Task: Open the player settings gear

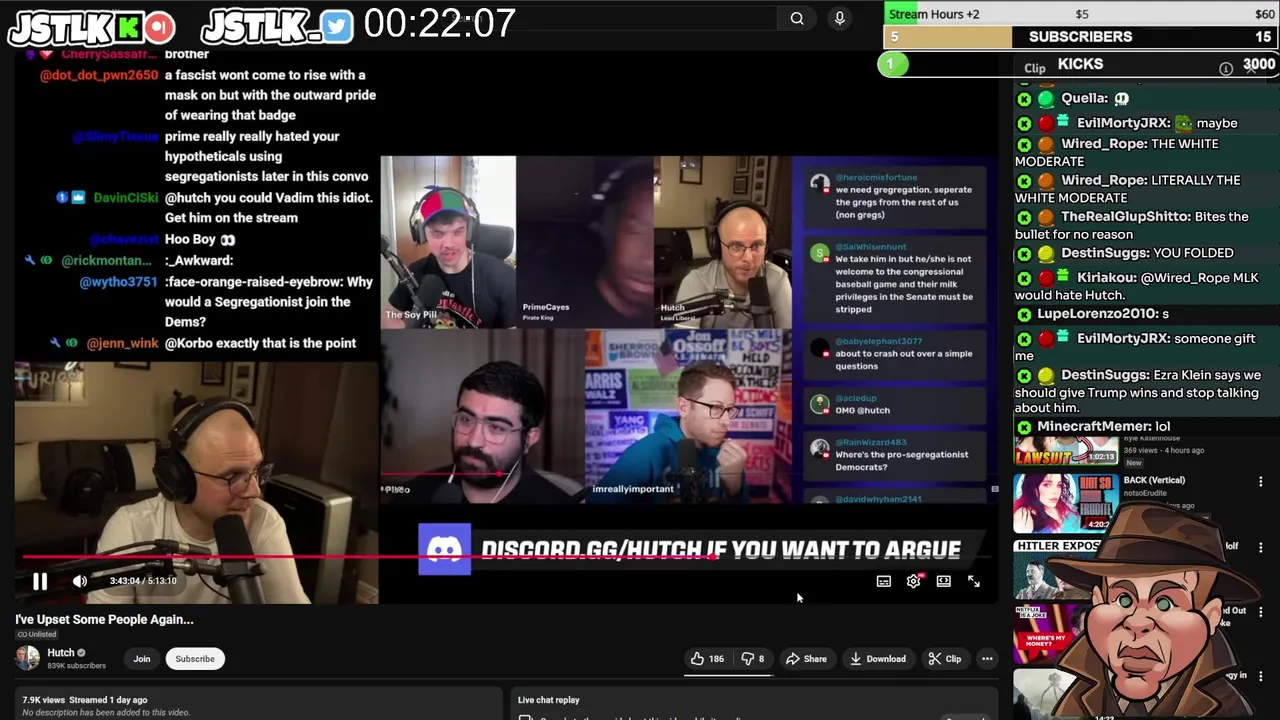Action: pos(914,581)
